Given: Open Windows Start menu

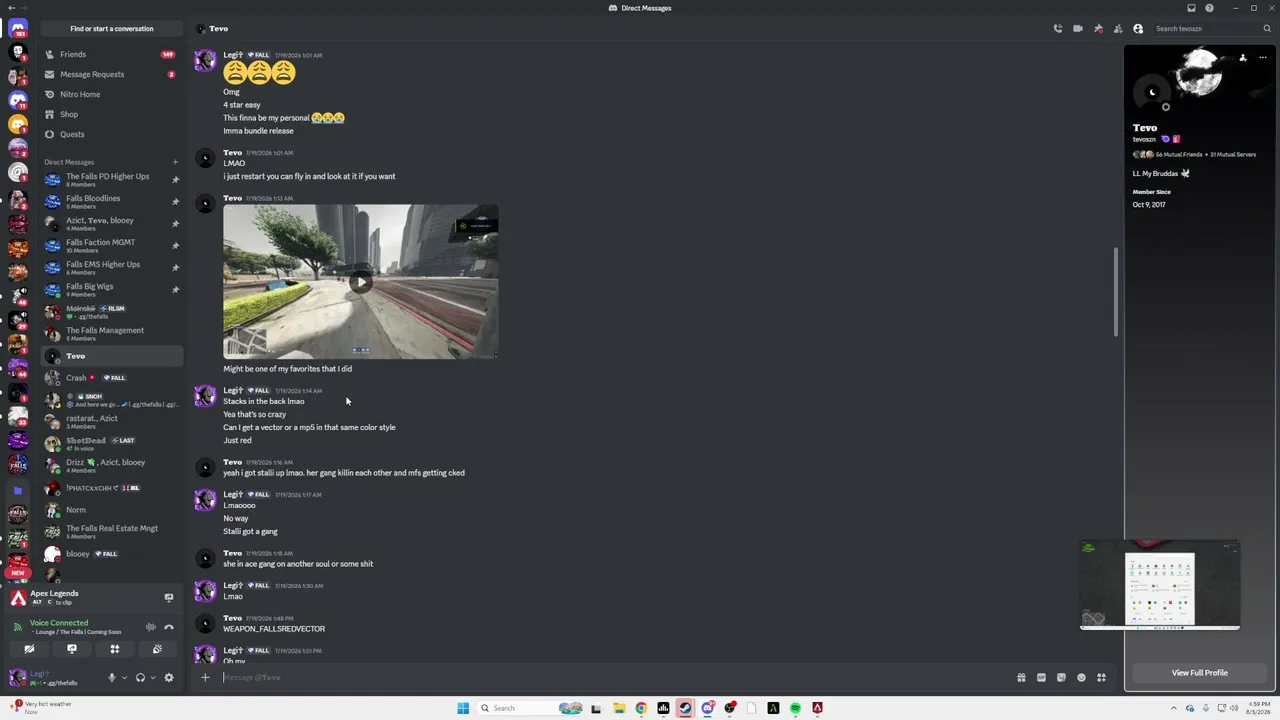Looking at the screenshot, I should tap(463, 708).
